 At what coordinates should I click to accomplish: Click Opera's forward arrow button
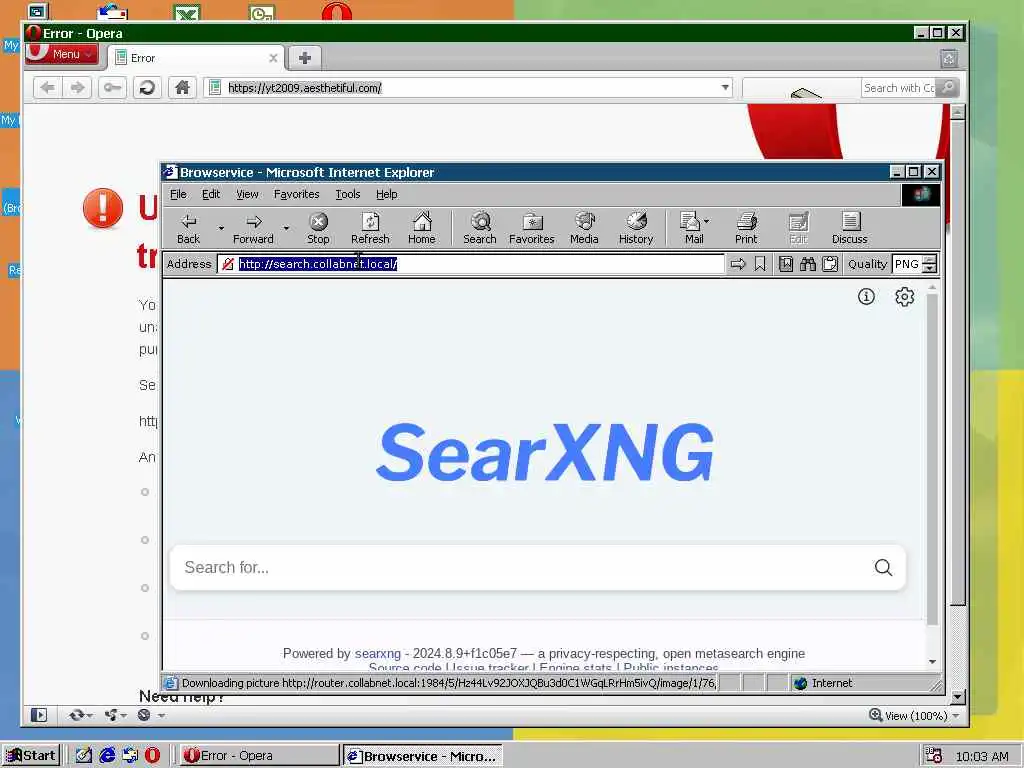(77, 88)
